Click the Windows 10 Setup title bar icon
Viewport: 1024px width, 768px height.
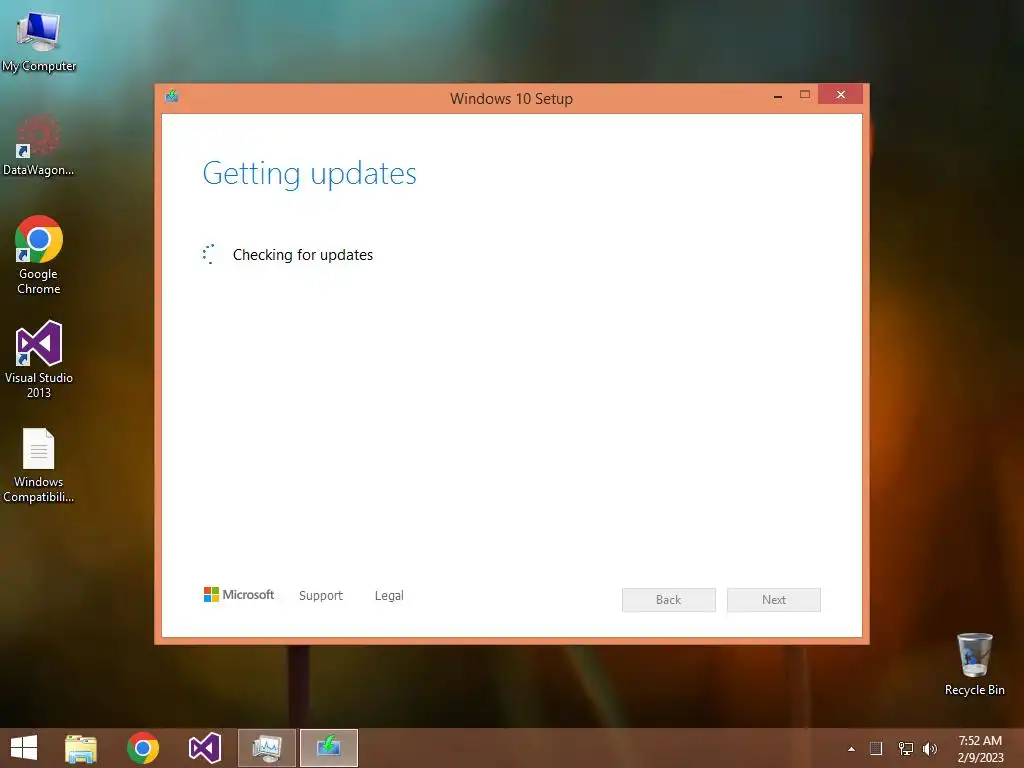172,97
